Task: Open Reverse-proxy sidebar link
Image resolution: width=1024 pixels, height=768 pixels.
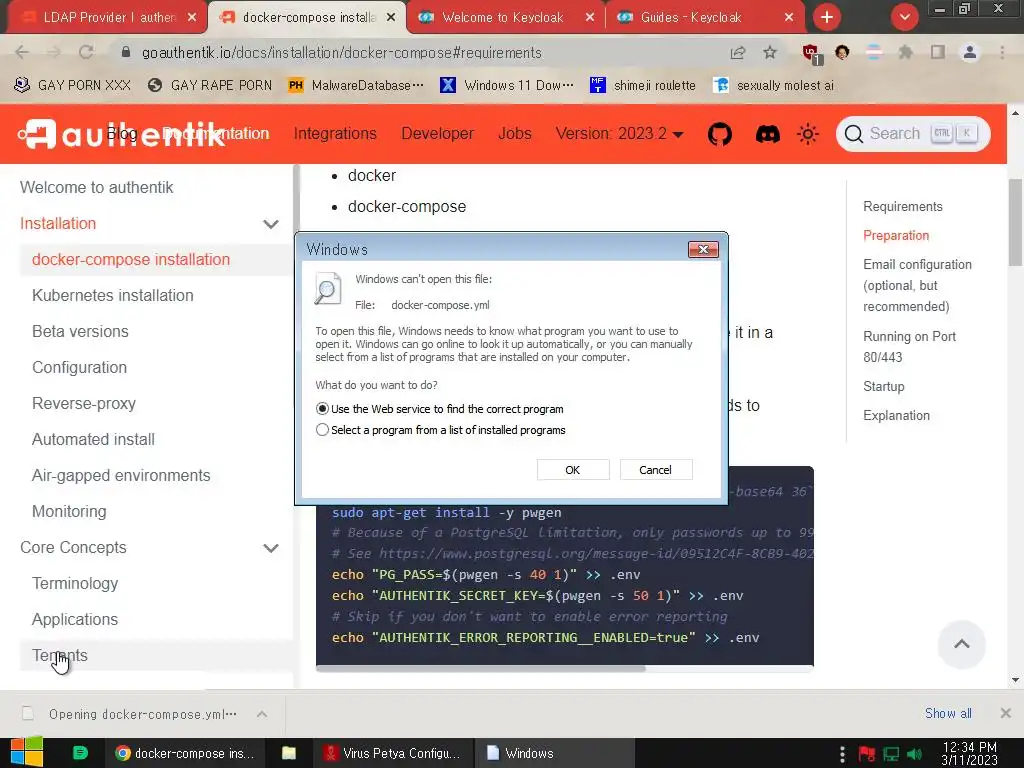Action: point(84,404)
